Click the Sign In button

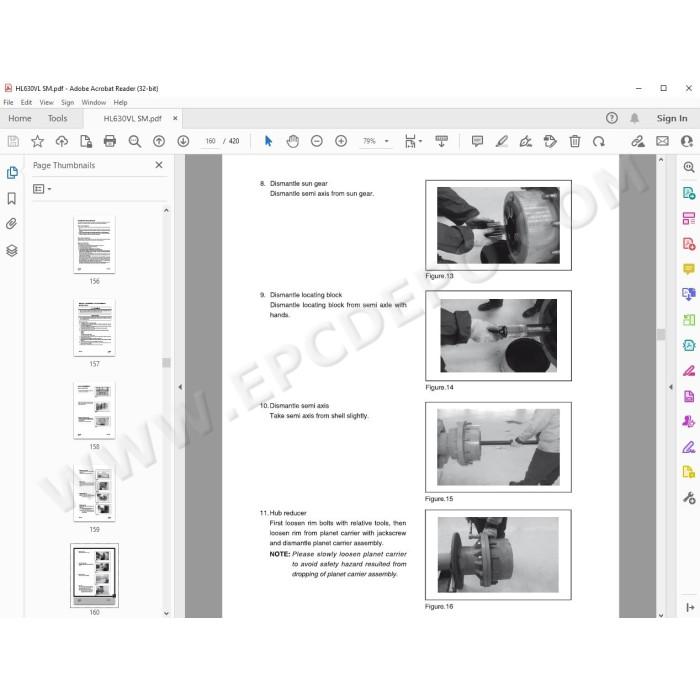coord(672,118)
